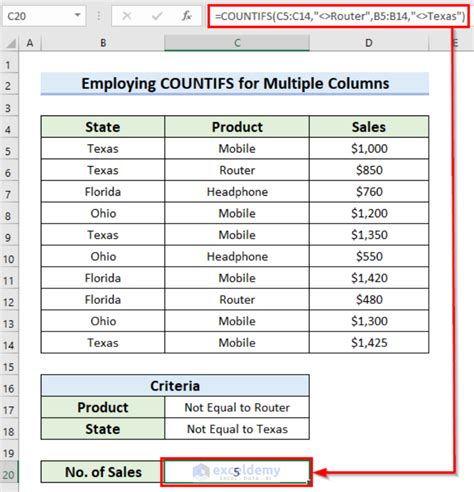Select the 'Ohio' cell in row 8
Image resolution: width=474 pixels, height=492 pixels.
(x=103, y=213)
